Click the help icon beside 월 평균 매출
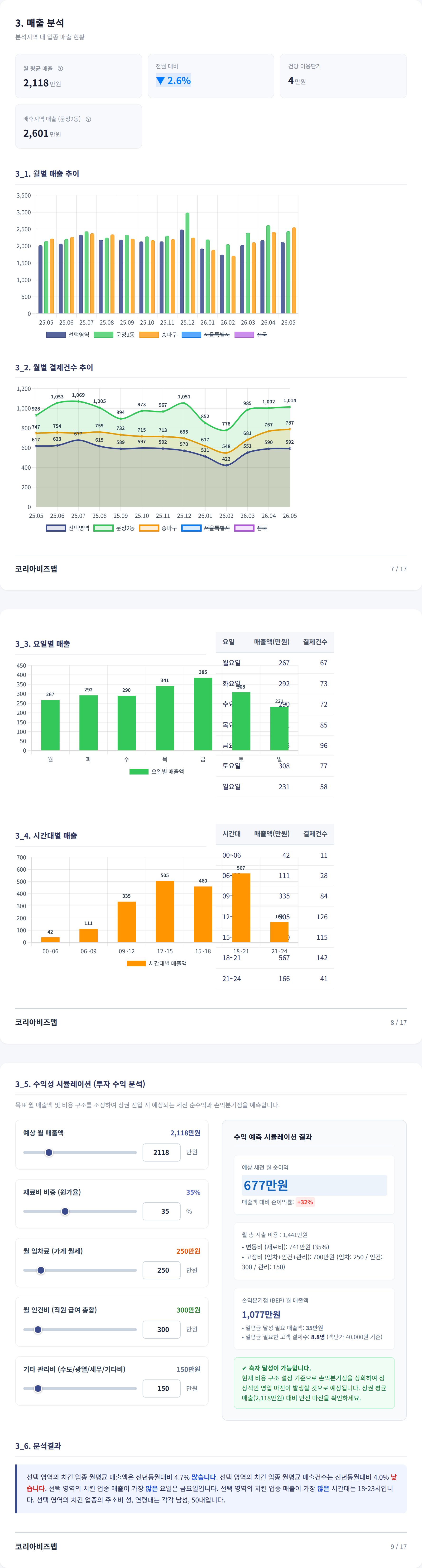 tap(60, 68)
